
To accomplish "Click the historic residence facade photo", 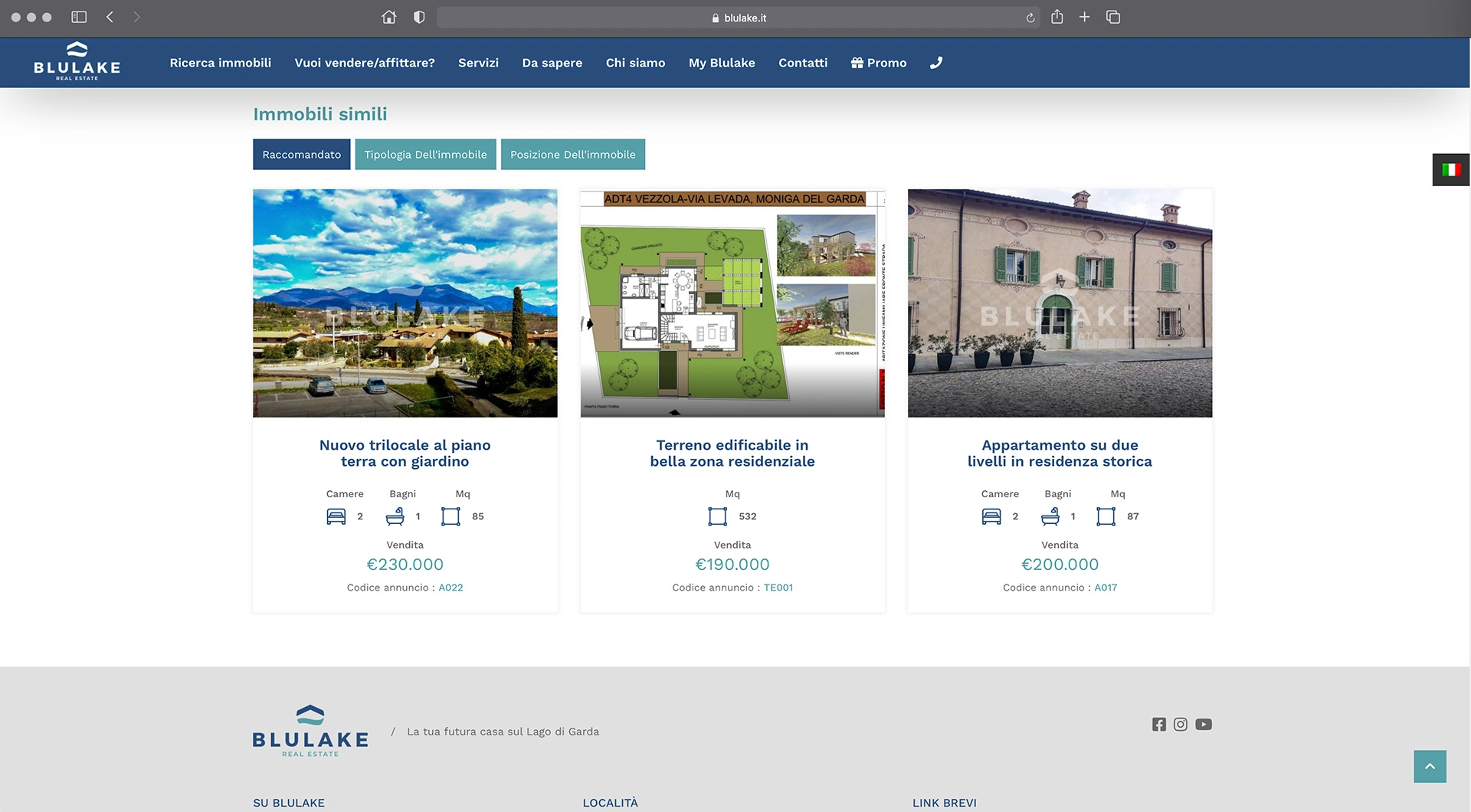I will pos(1060,303).
